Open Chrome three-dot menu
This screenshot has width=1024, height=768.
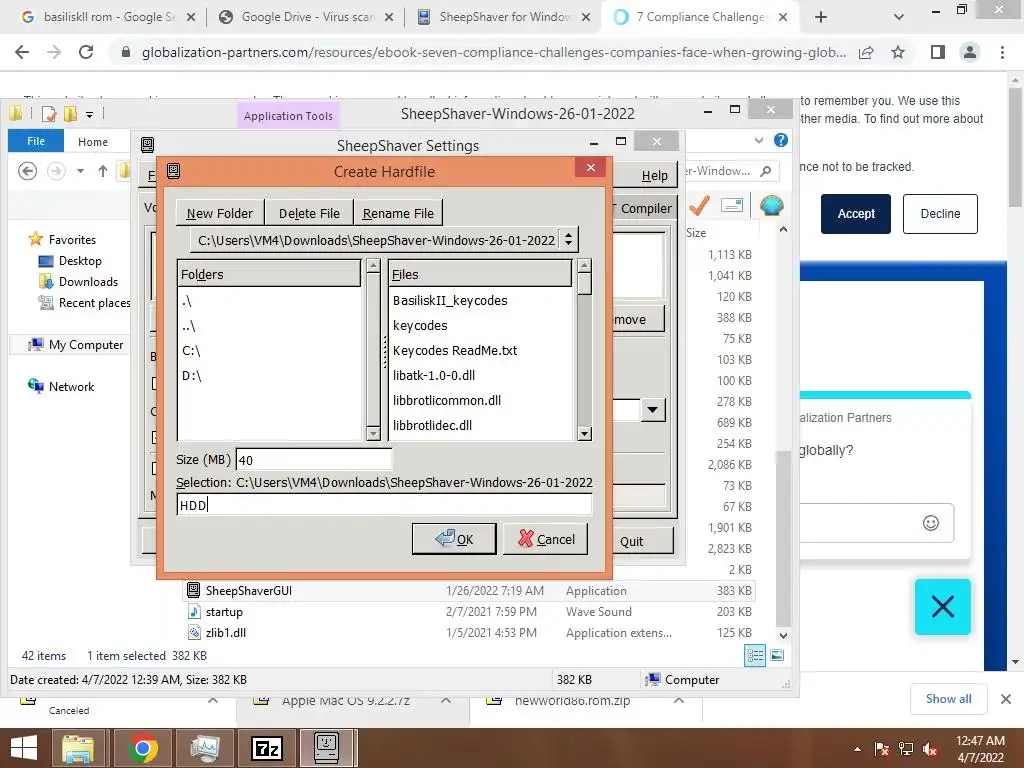click(1002, 52)
